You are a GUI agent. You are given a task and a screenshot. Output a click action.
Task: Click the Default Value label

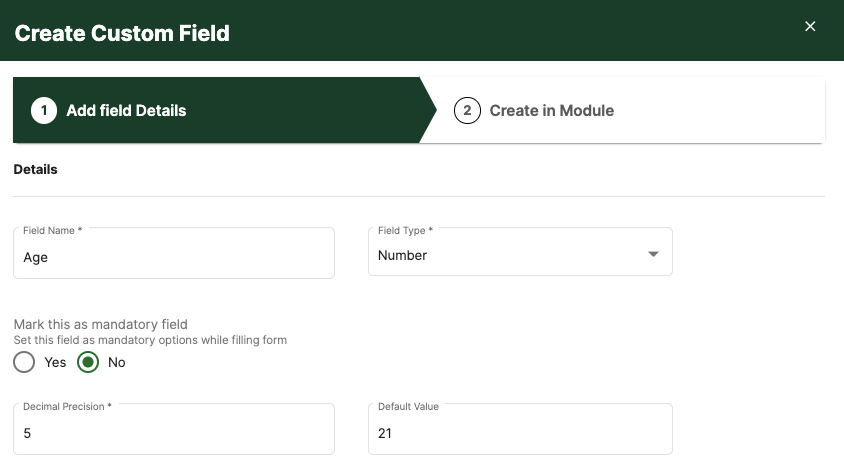click(408, 406)
